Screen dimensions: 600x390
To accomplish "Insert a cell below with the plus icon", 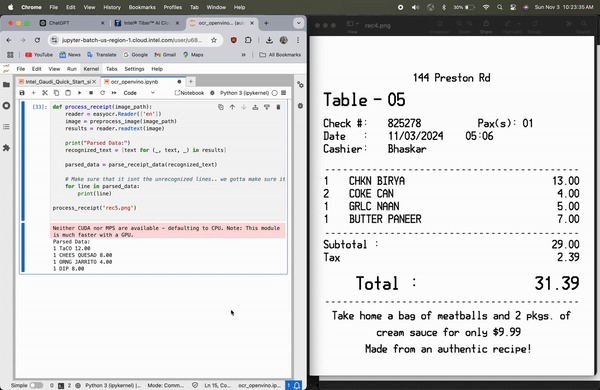I will (x=33, y=93).
